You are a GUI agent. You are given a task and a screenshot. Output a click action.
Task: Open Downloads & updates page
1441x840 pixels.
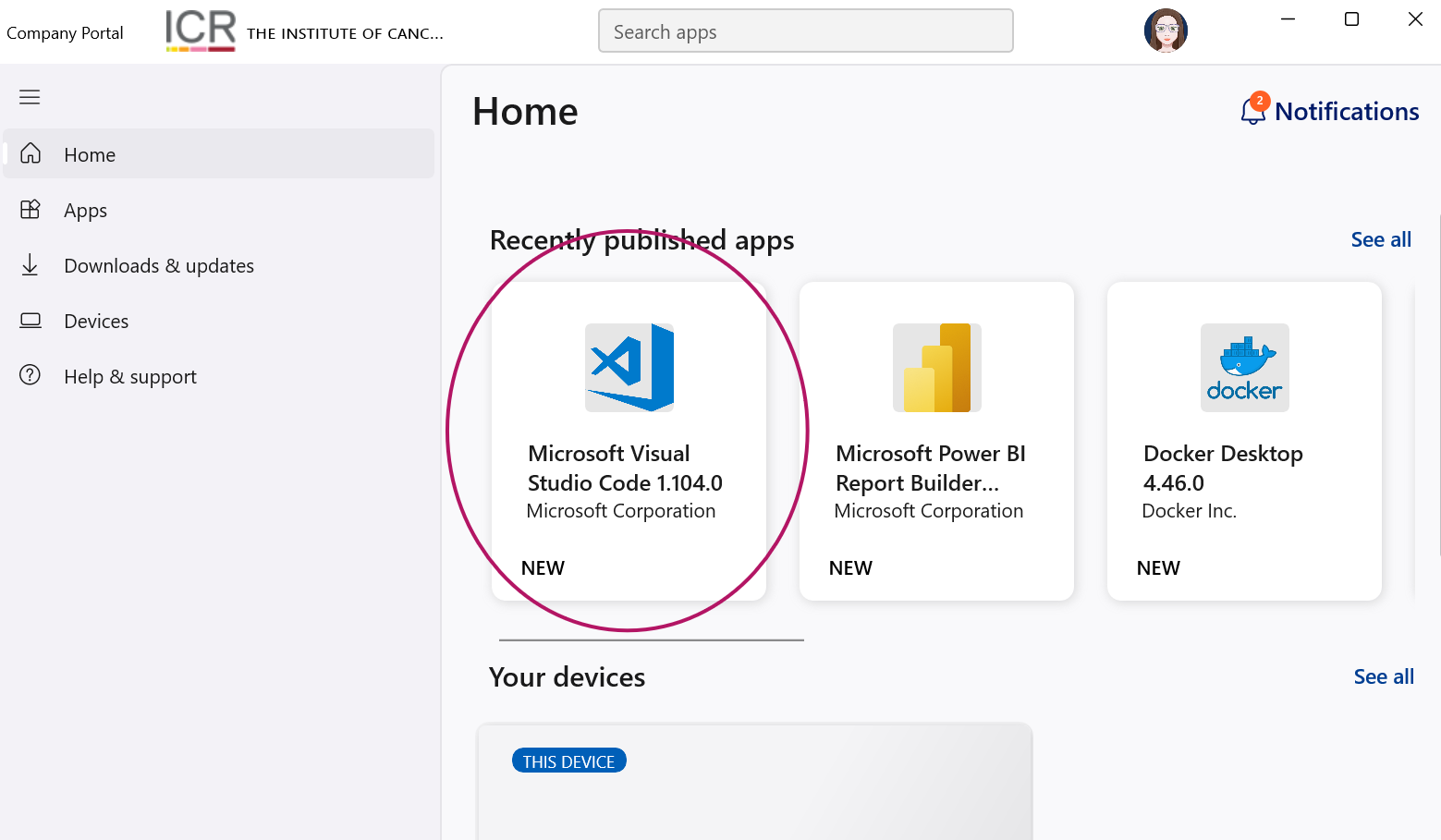219,265
